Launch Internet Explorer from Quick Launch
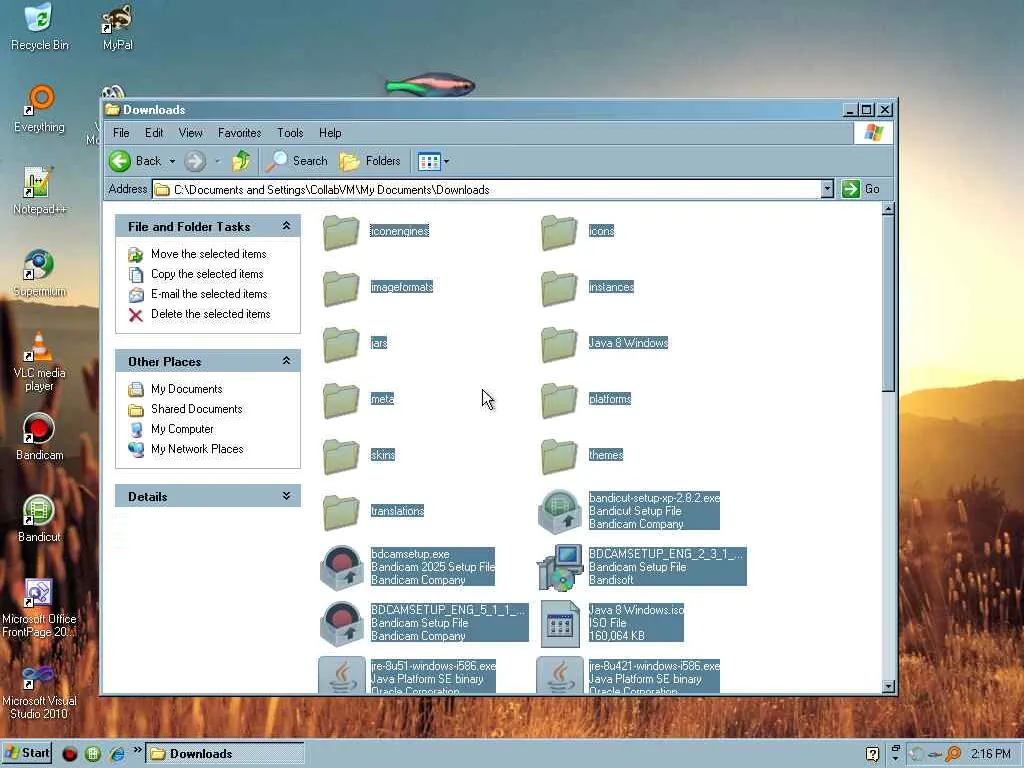 117,754
